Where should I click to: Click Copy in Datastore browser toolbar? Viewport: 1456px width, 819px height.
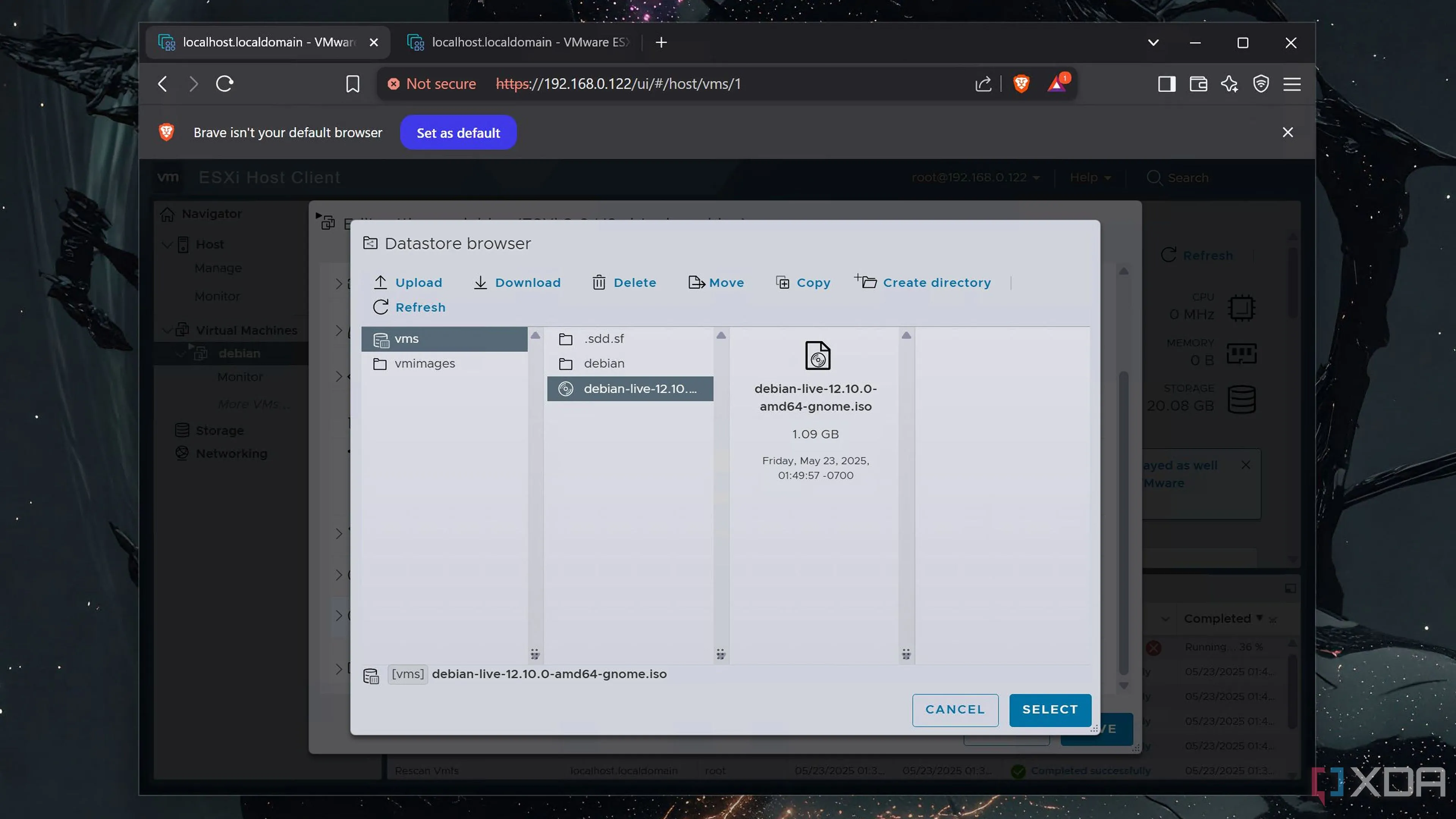(803, 282)
